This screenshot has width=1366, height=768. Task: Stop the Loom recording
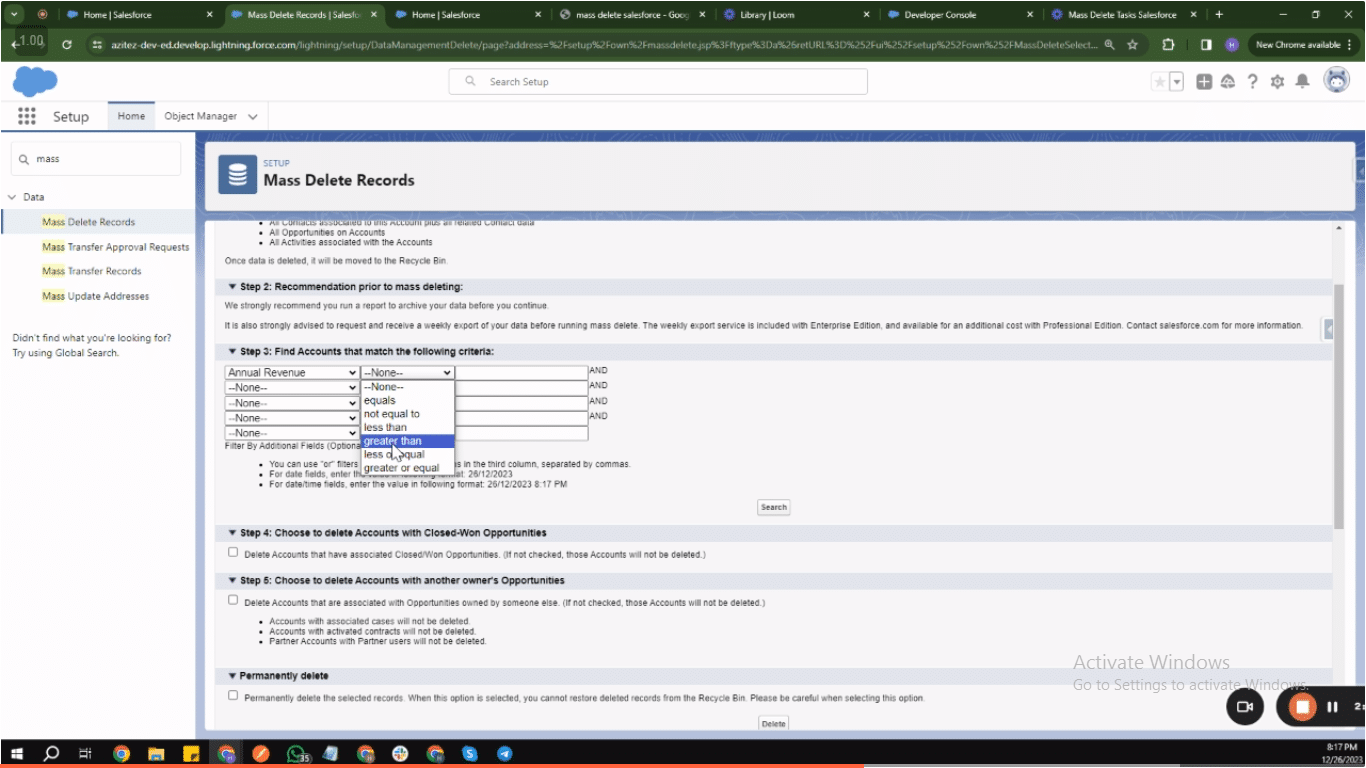pyautogui.click(x=1302, y=707)
